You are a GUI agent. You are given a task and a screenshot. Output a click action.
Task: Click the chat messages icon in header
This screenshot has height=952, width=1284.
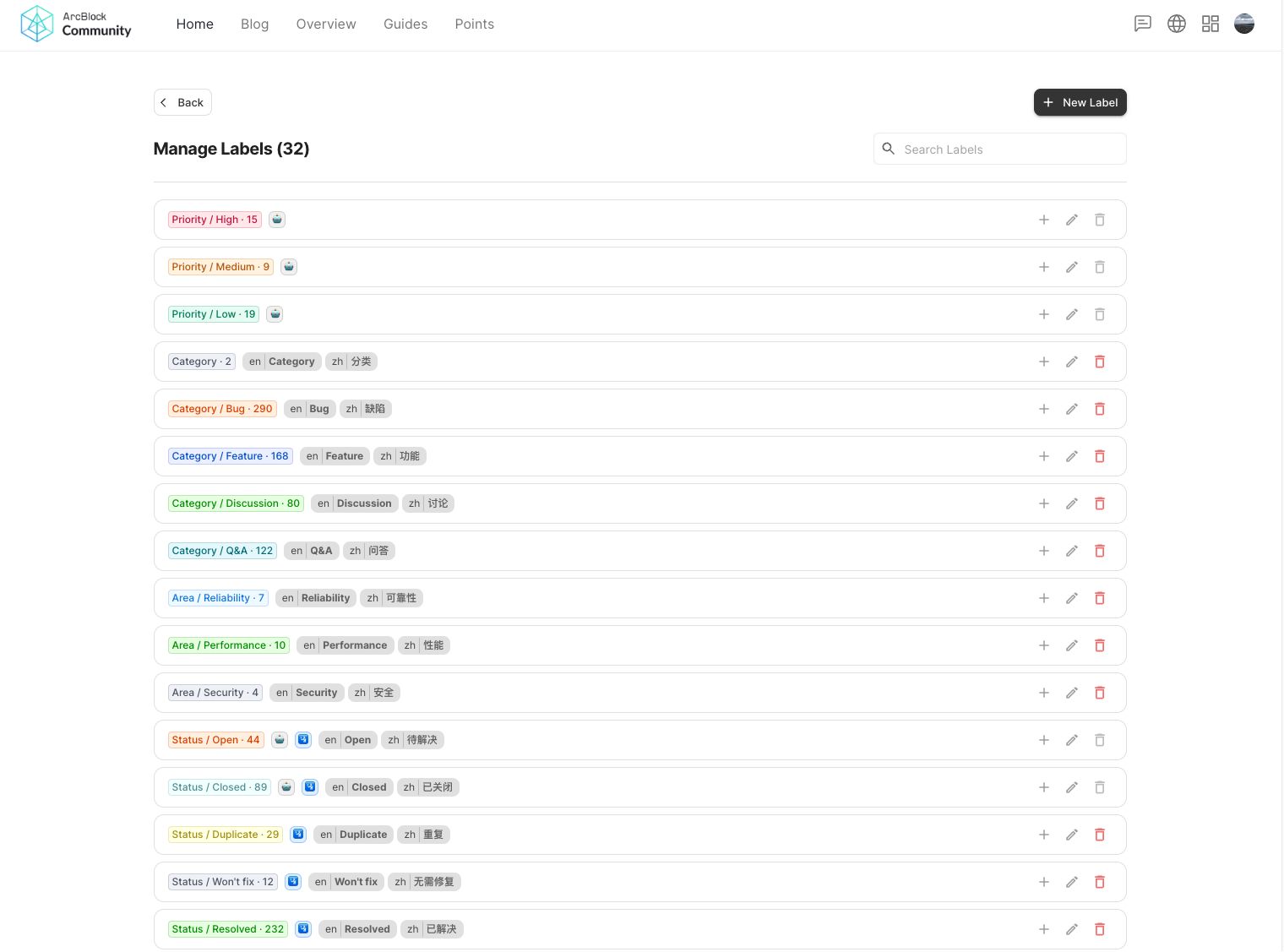click(1142, 24)
